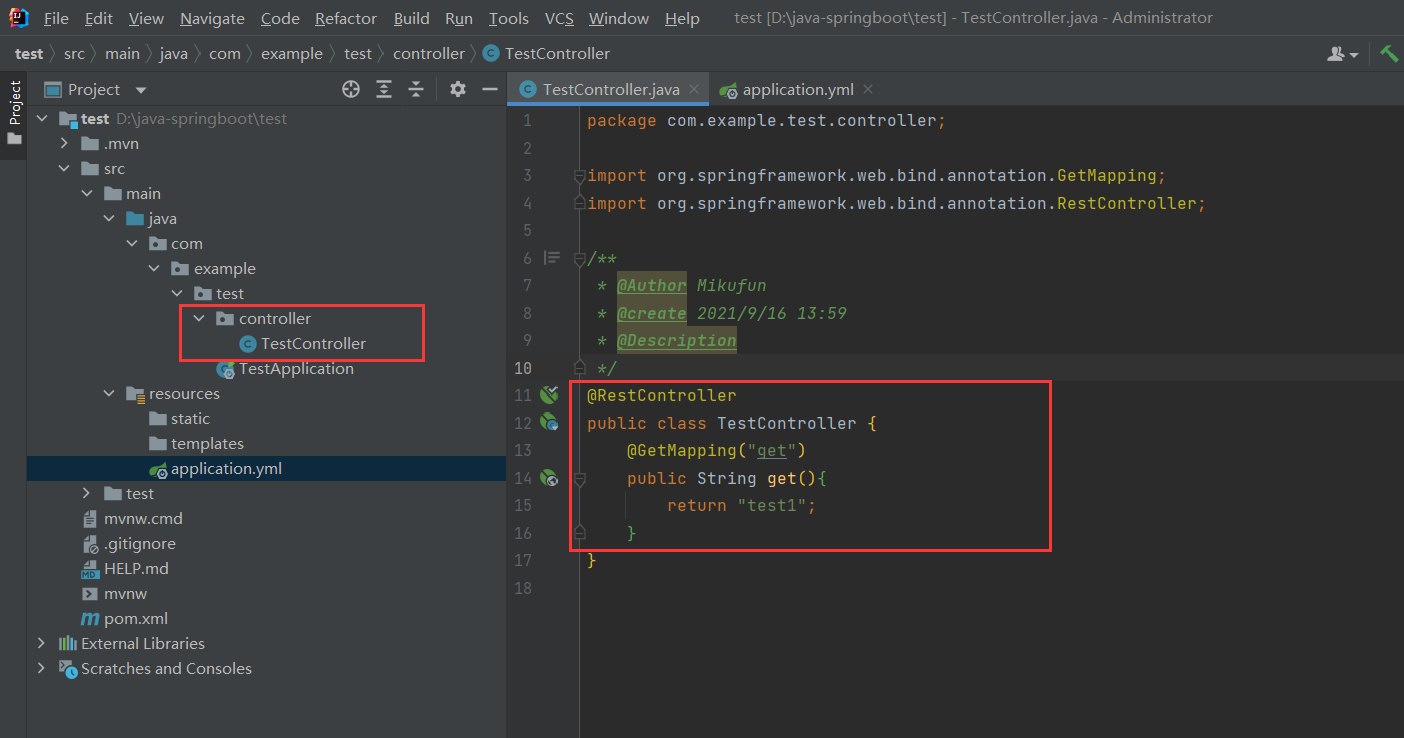Click the Build project hammer icon

tap(1389, 54)
